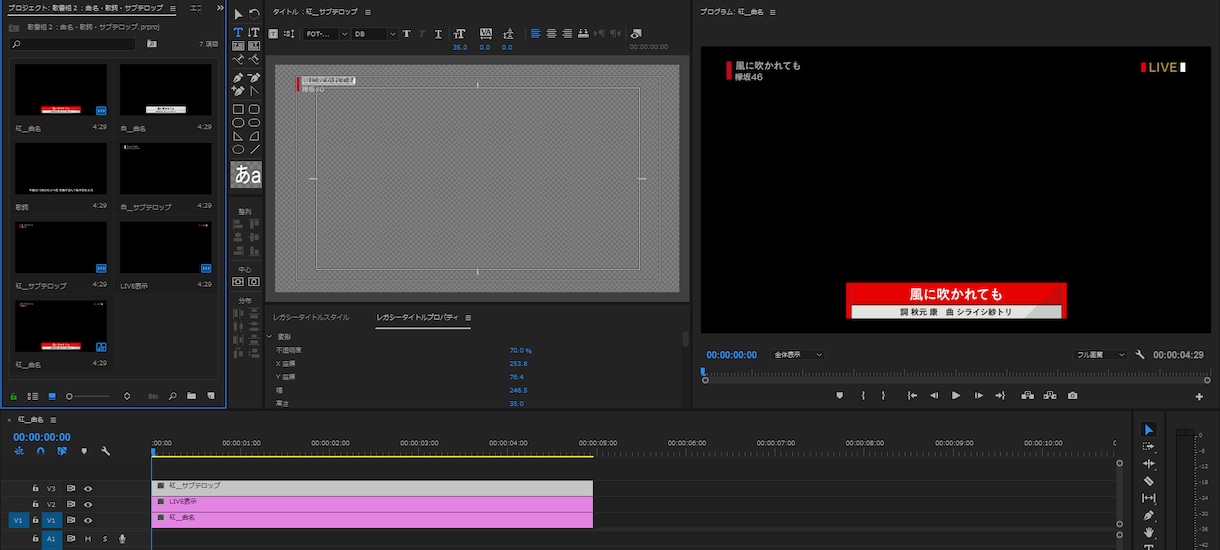Switch to レガシータイトルスタイル tab
The width and height of the screenshot is (1220, 550).
click(x=311, y=317)
